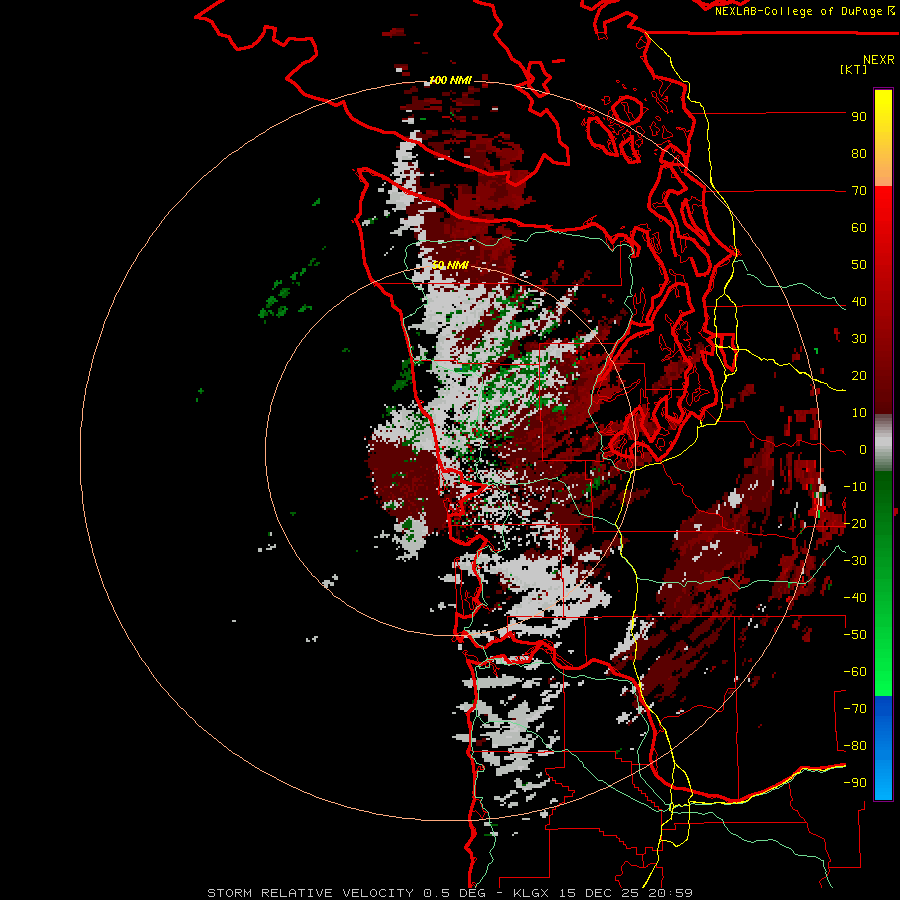Click the 20 value on the velocity scale
The width and height of the screenshot is (900, 900).
click(x=859, y=375)
